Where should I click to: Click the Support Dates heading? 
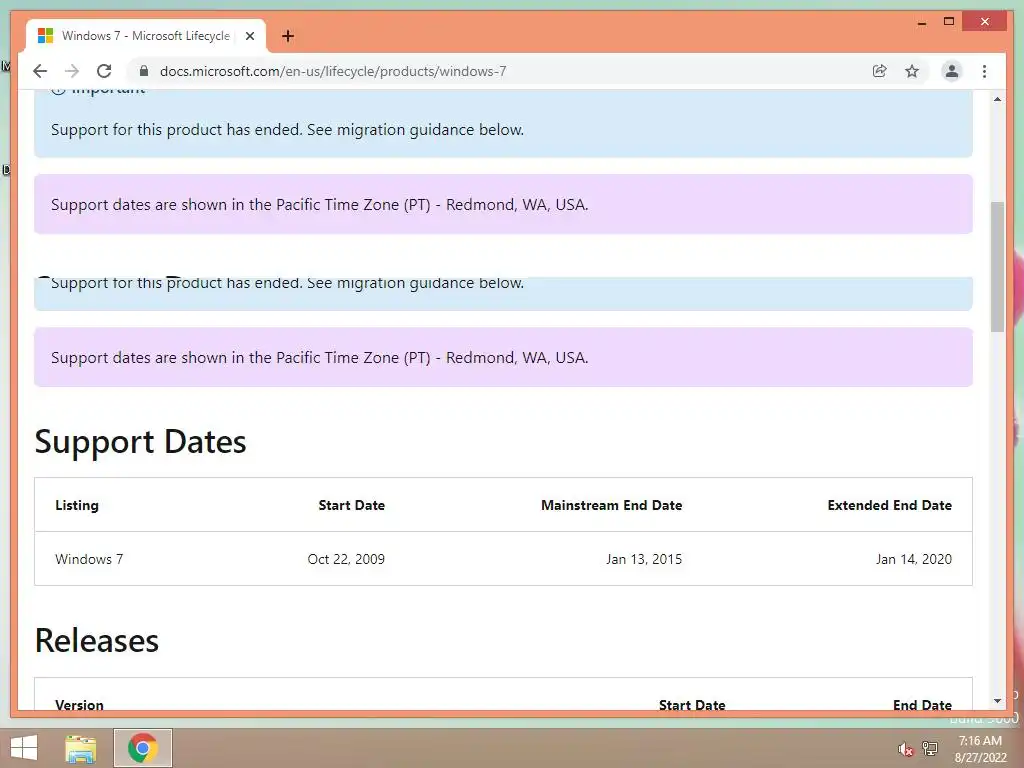click(x=140, y=441)
